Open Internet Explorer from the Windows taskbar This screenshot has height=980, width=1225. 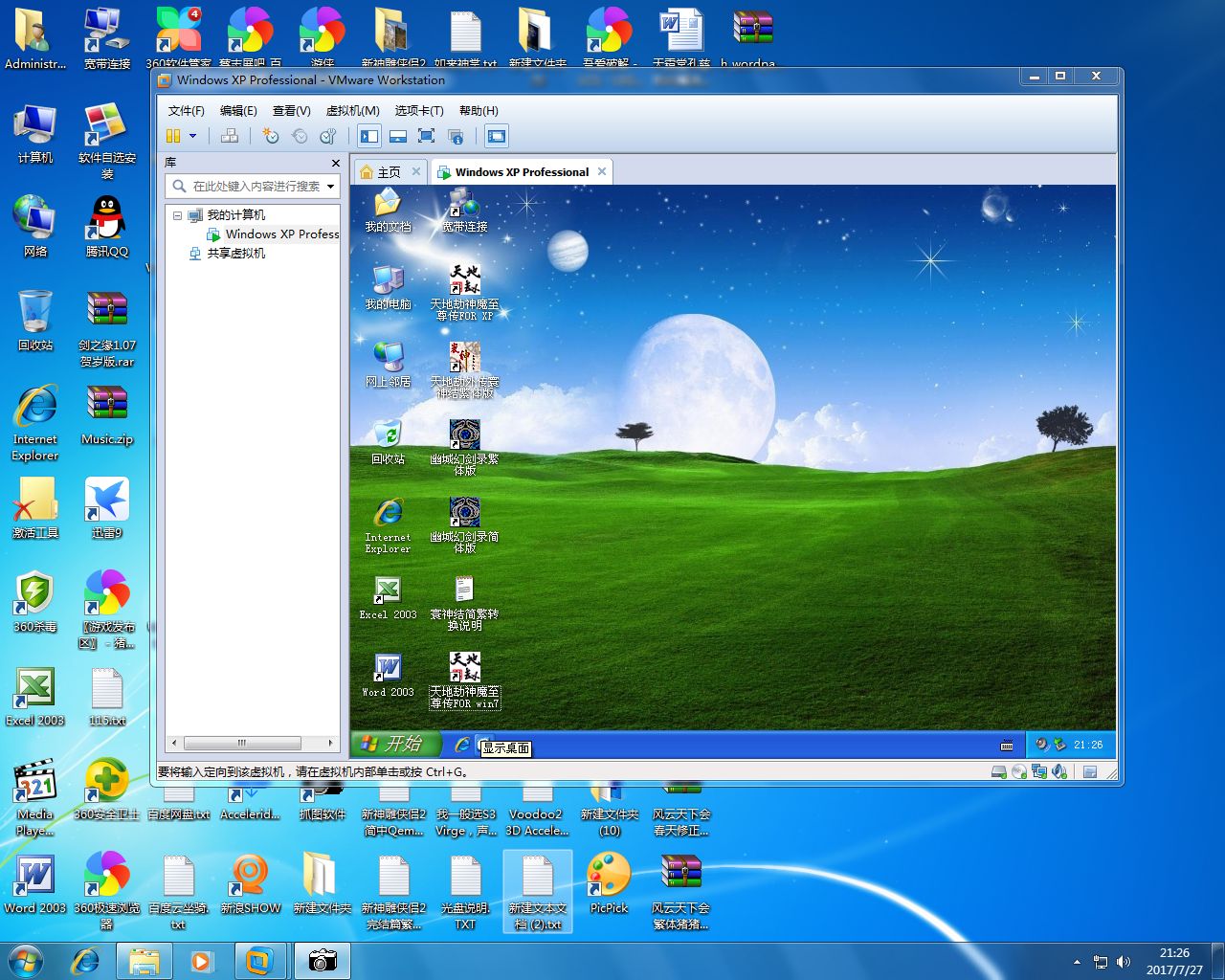[x=86, y=960]
